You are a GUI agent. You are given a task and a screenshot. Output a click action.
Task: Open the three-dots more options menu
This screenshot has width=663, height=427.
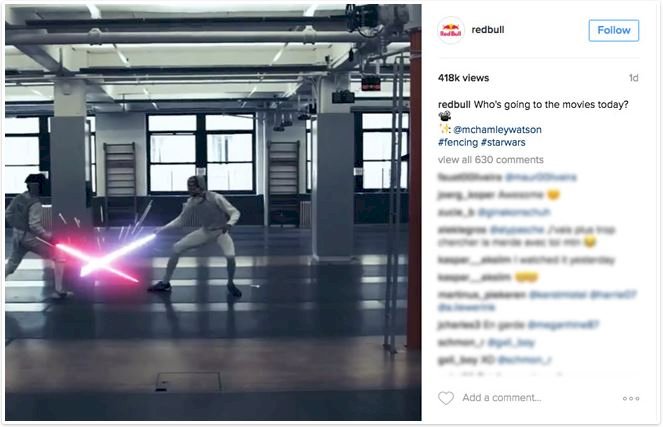click(630, 398)
